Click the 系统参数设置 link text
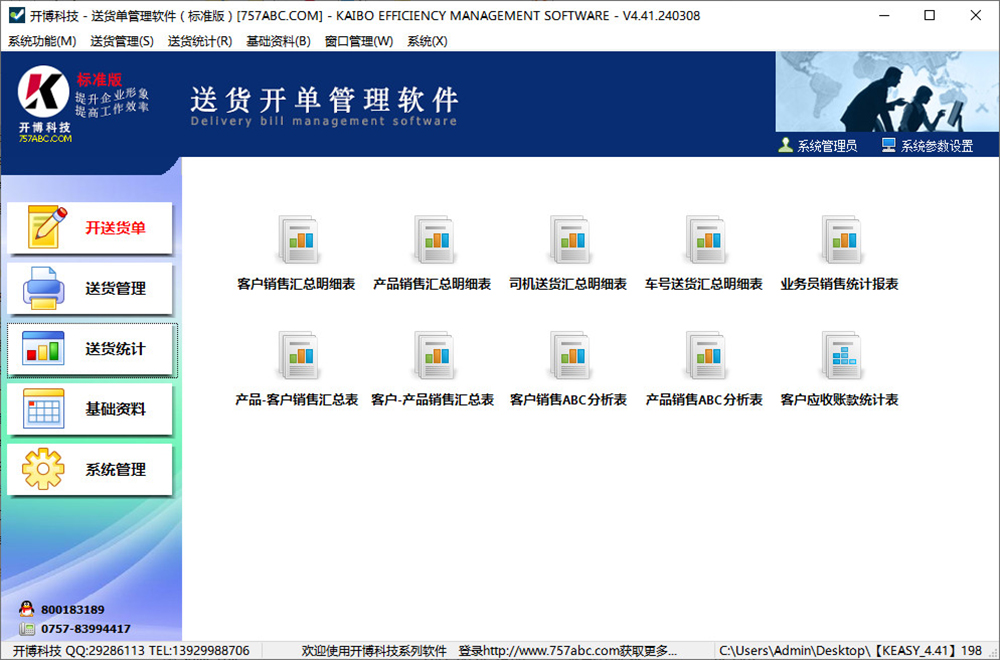The image size is (1000, 660). pyautogui.click(x=937, y=146)
